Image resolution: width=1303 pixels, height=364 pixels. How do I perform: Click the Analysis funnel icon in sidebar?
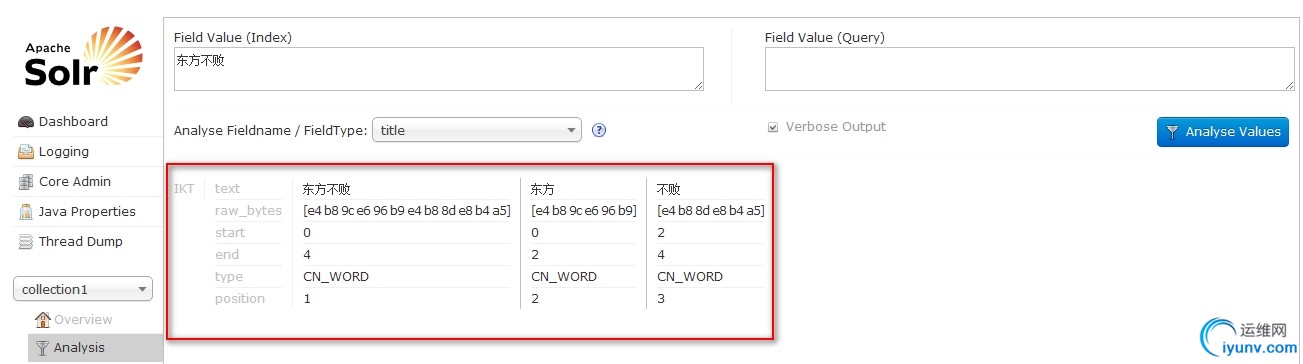click(x=43, y=348)
